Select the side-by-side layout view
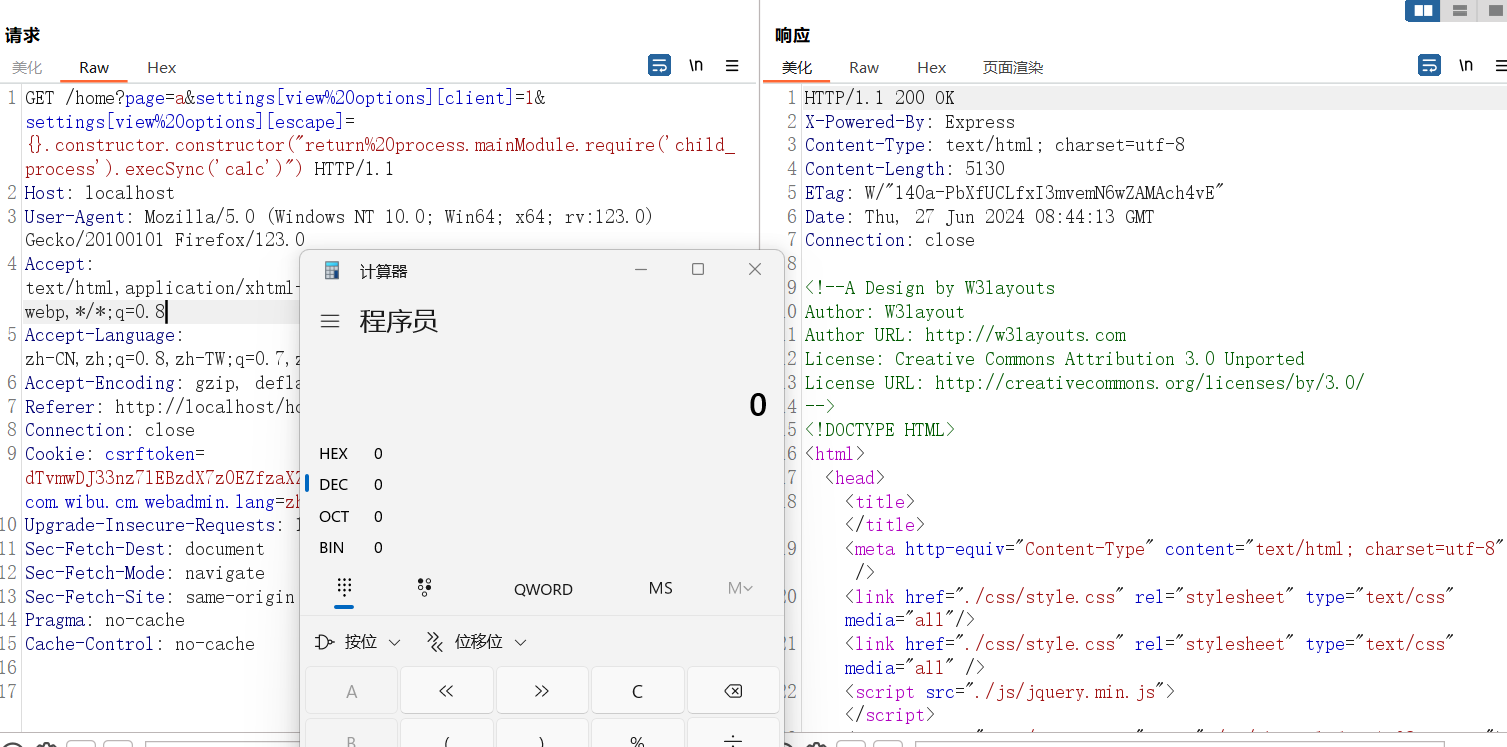This screenshot has width=1507, height=747. pyautogui.click(x=1422, y=11)
